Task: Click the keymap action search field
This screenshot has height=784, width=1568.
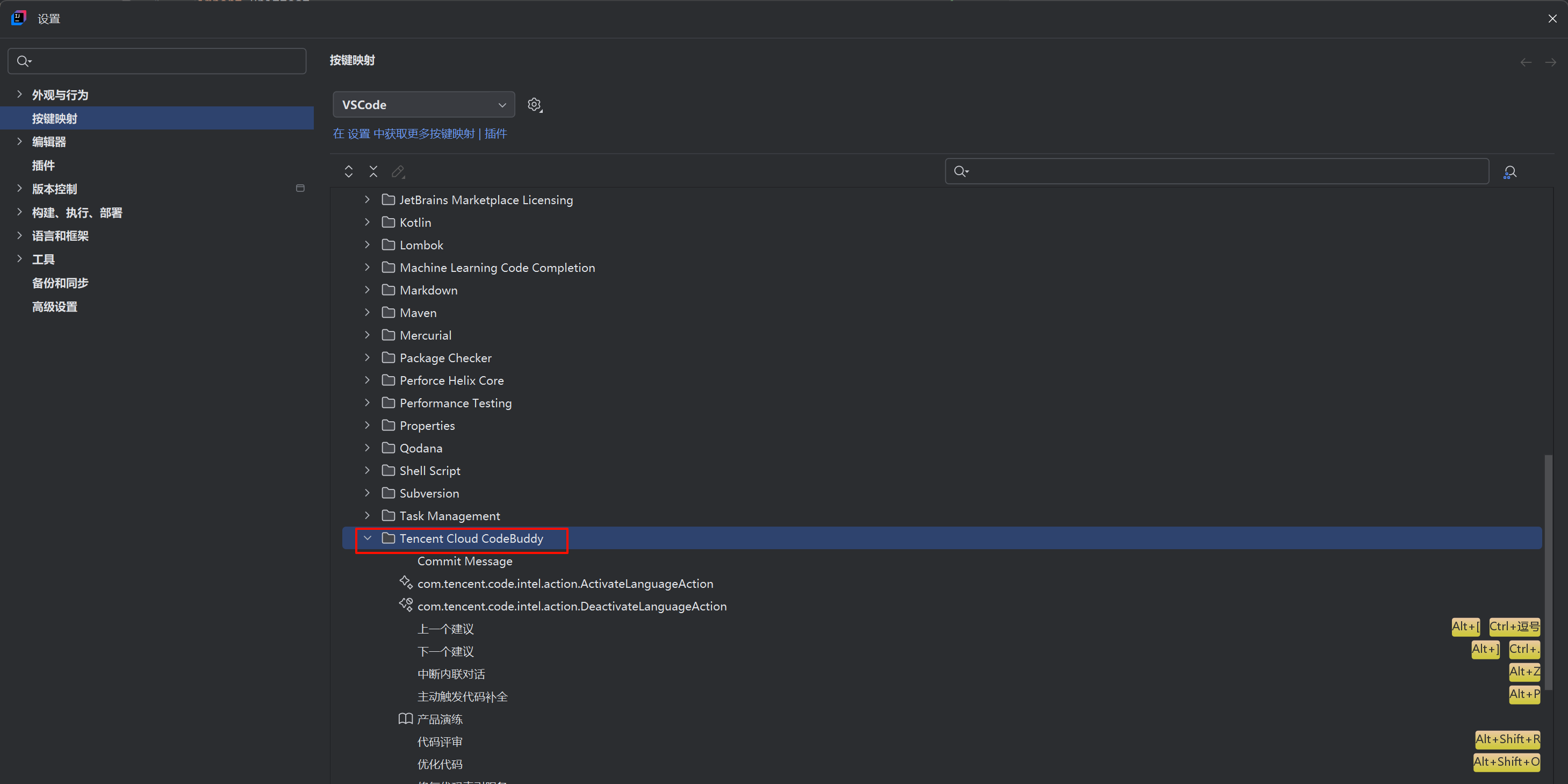Action: (x=1217, y=171)
